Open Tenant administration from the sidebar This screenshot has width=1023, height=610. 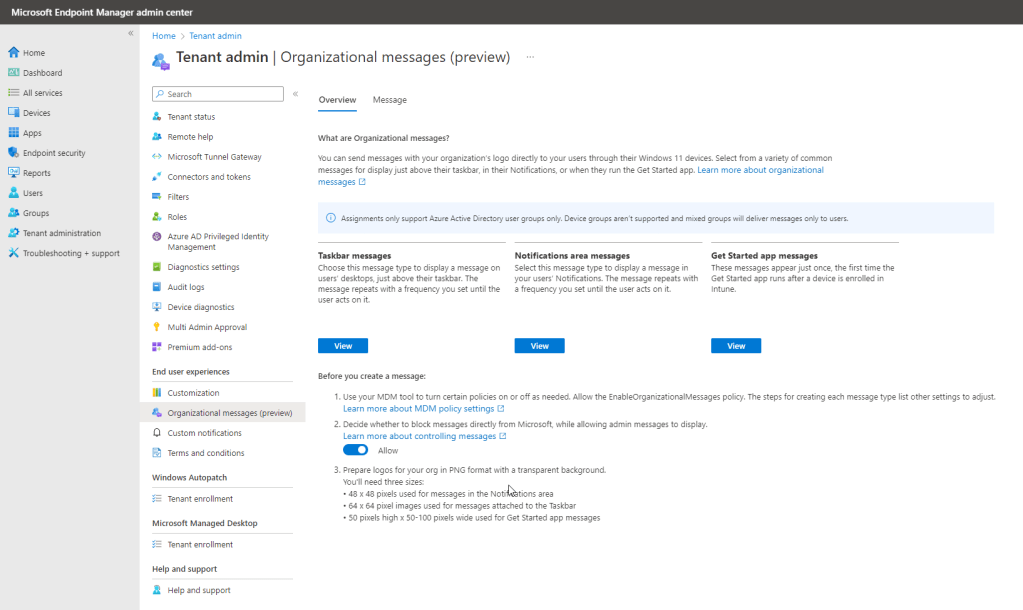pyautogui.click(x=12, y=232)
